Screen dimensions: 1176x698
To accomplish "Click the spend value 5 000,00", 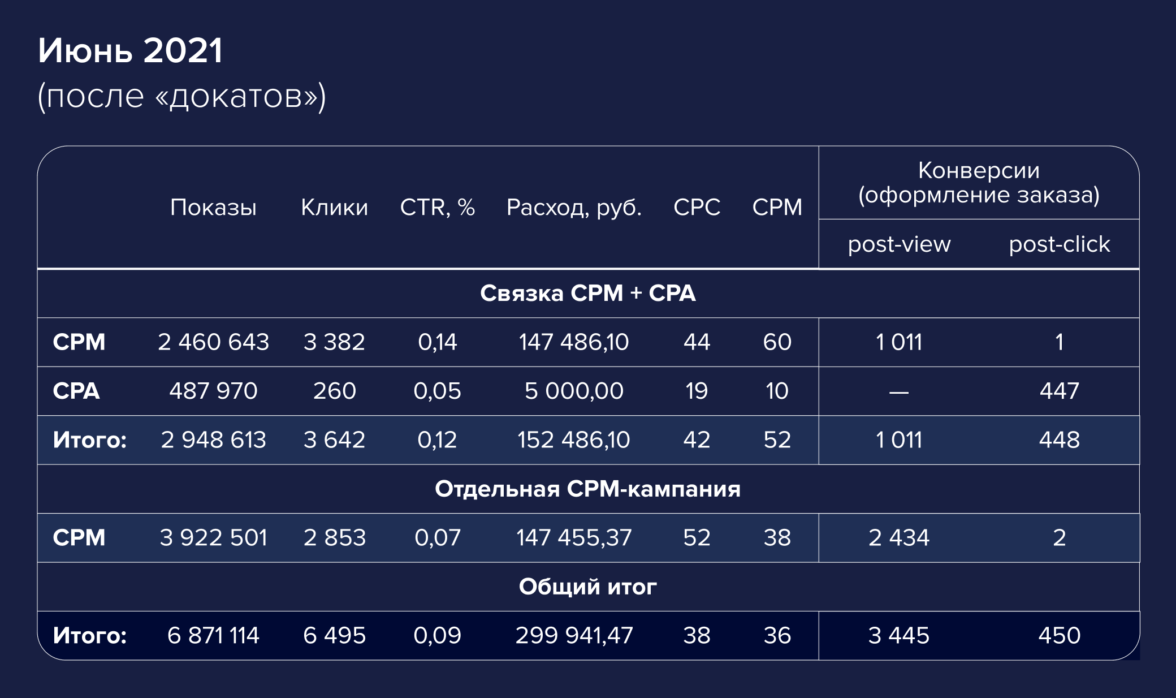I will click(574, 391).
